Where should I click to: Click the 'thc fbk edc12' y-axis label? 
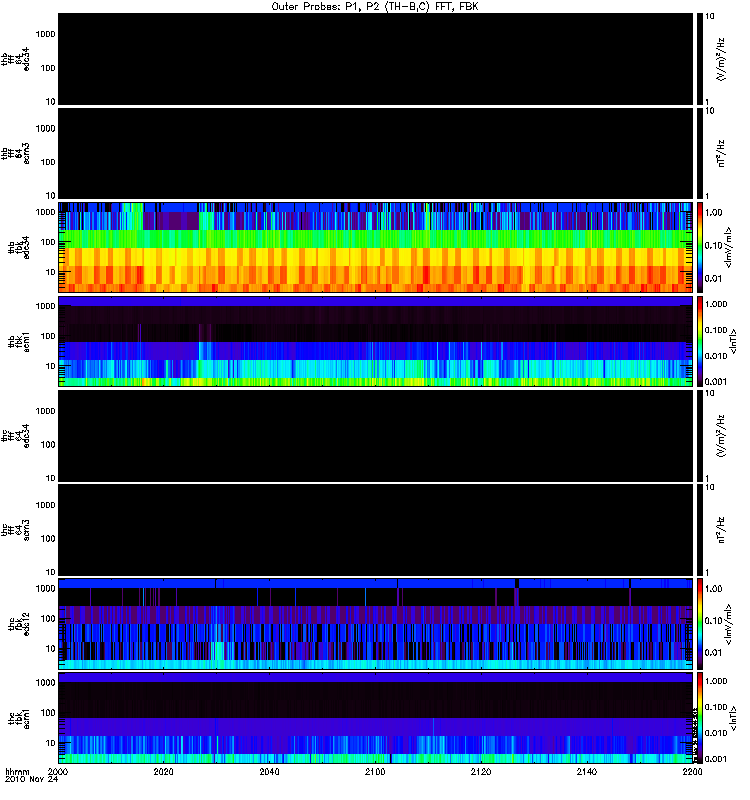pos(18,624)
